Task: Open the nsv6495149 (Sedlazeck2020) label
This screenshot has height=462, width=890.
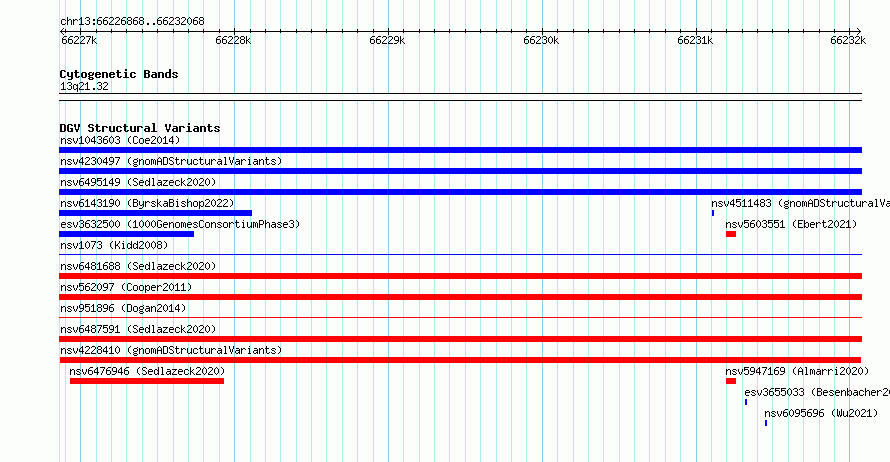Action: click(x=138, y=182)
